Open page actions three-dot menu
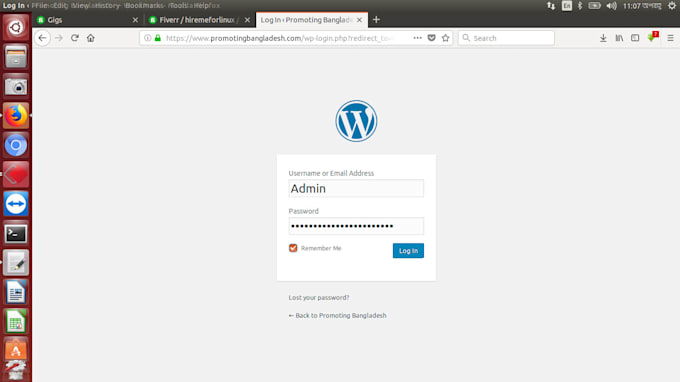The height and width of the screenshot is (382, 680). pos(417,38)
